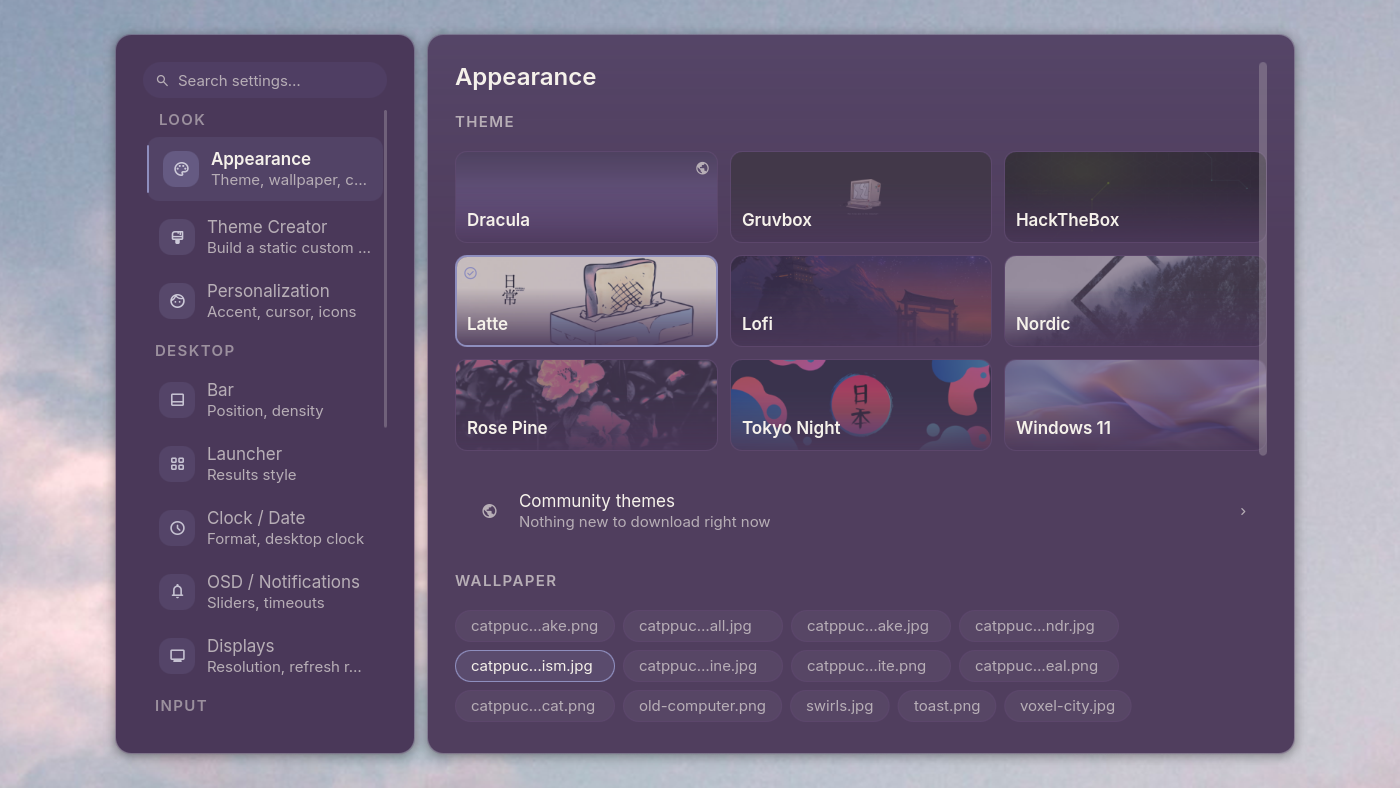
Task: Select wallpaper catppuc...cat.png
Action: click(535, 706)
